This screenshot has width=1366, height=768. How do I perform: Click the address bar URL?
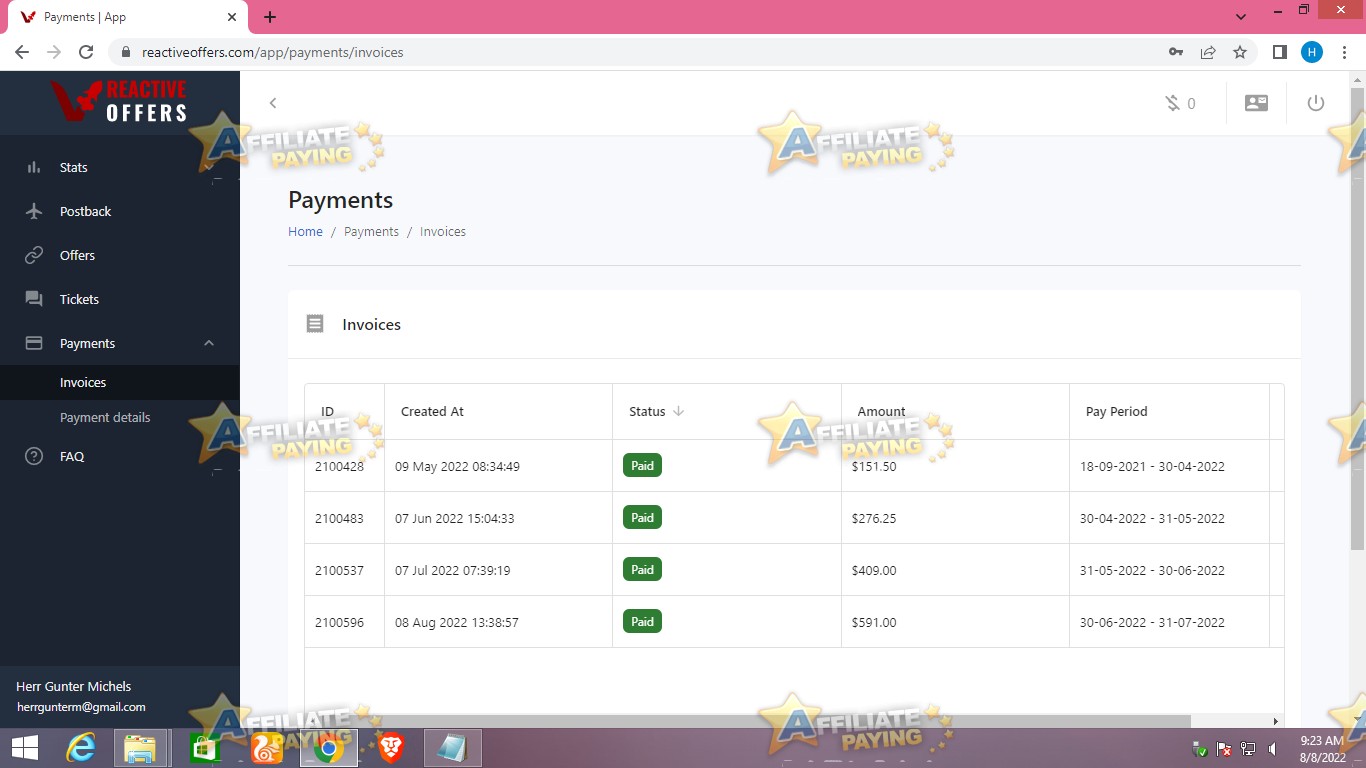(272, 52)
